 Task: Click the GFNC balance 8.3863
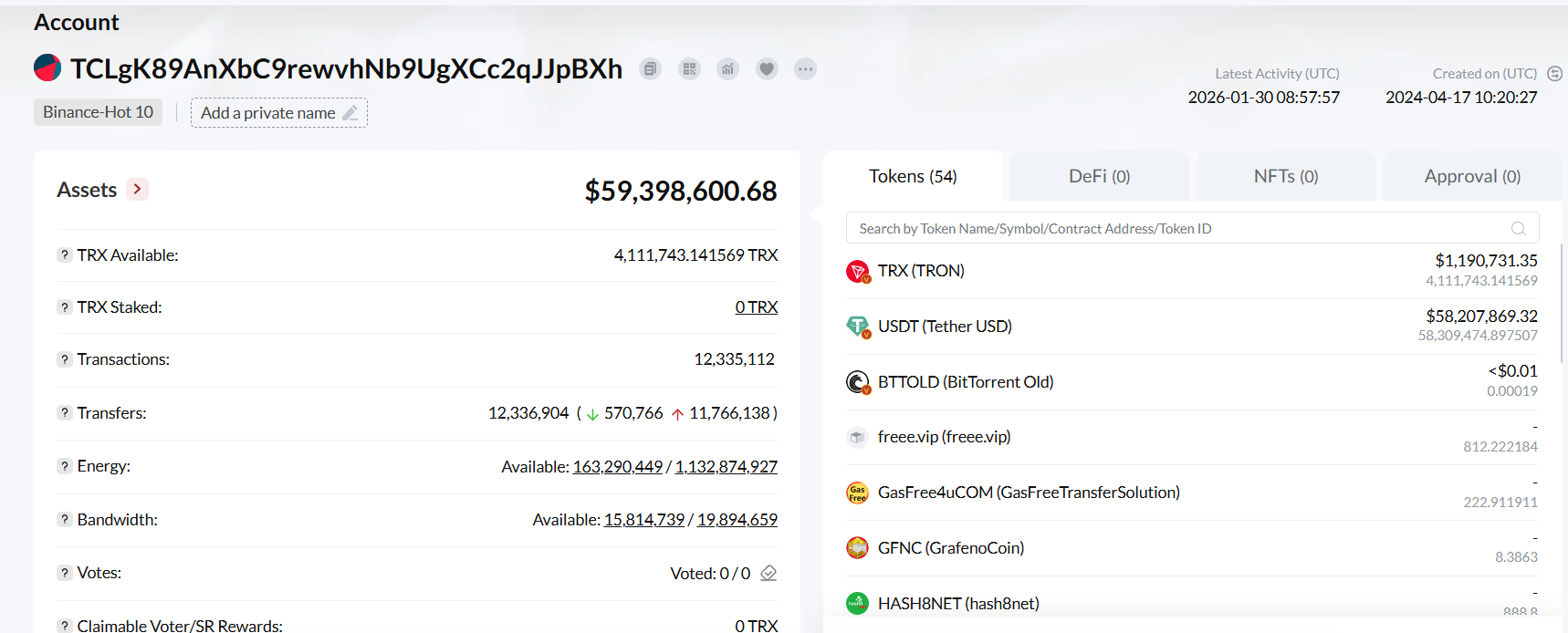click(1516, 557)
